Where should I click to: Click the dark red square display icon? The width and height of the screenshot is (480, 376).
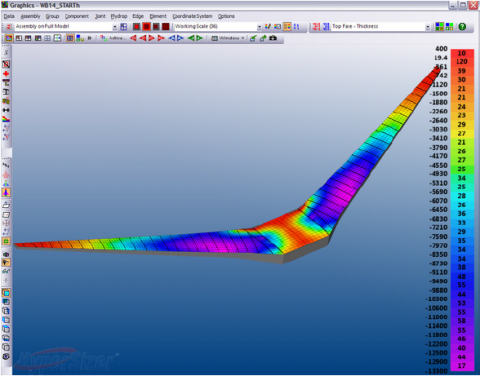[x=165, y=26]
